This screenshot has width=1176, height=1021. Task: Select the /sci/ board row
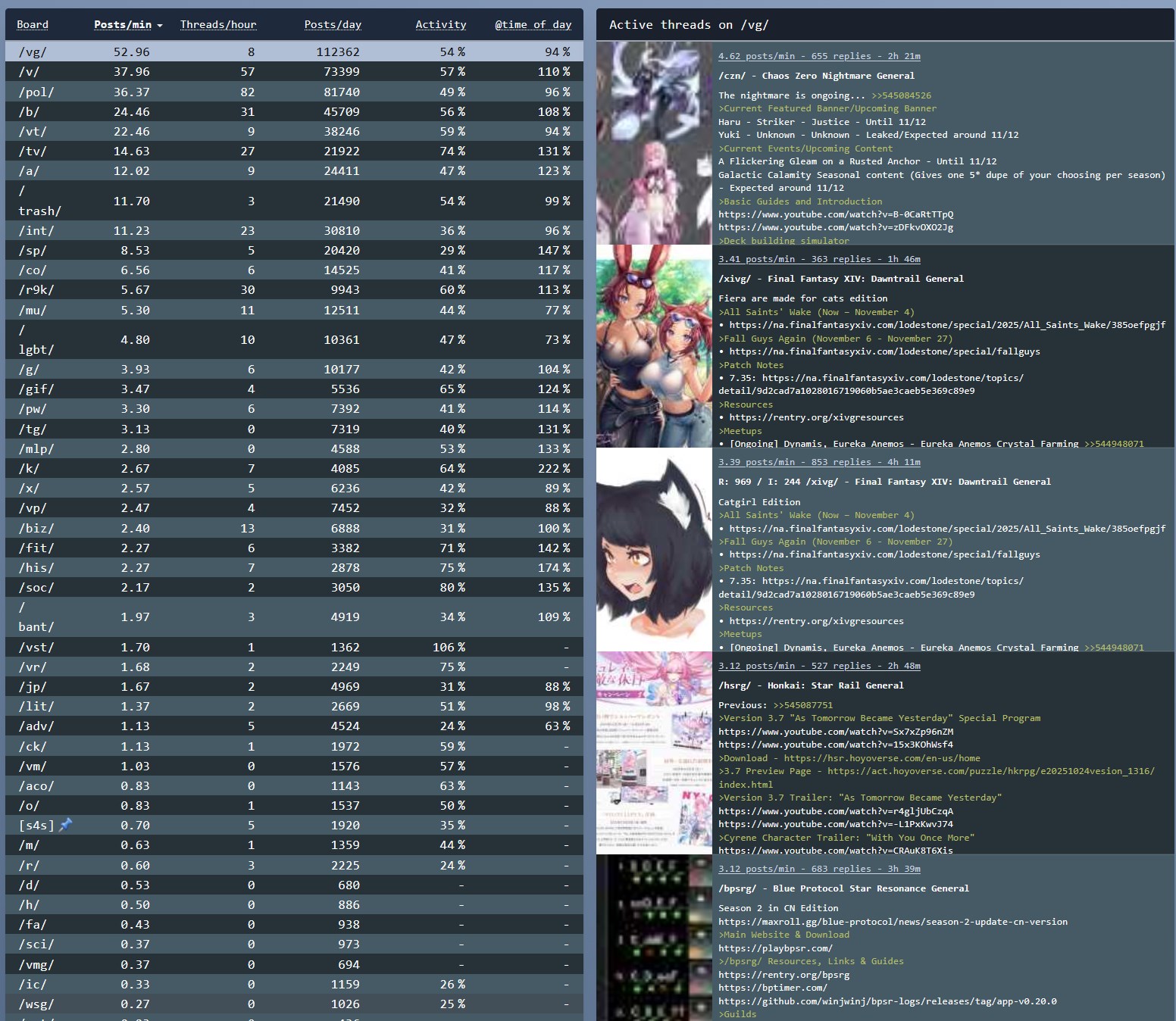pos(294,944)
